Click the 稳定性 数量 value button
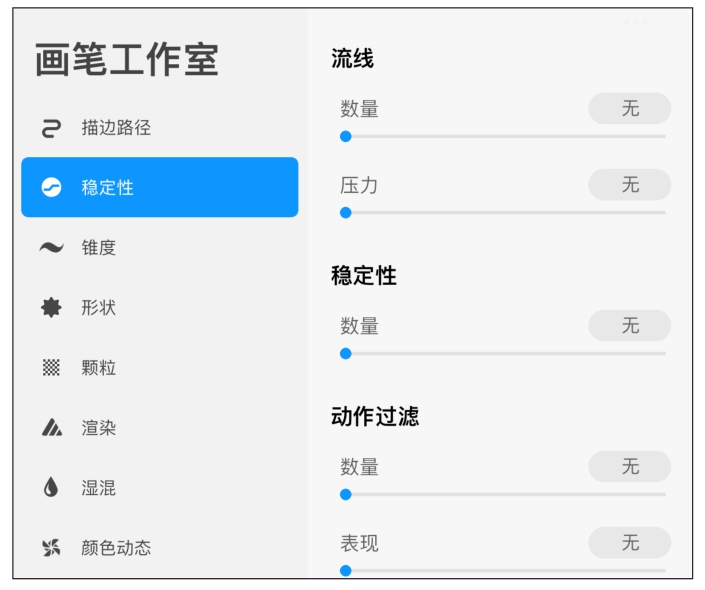The height and width of the screenshot is (590, 705). (629, 326)
